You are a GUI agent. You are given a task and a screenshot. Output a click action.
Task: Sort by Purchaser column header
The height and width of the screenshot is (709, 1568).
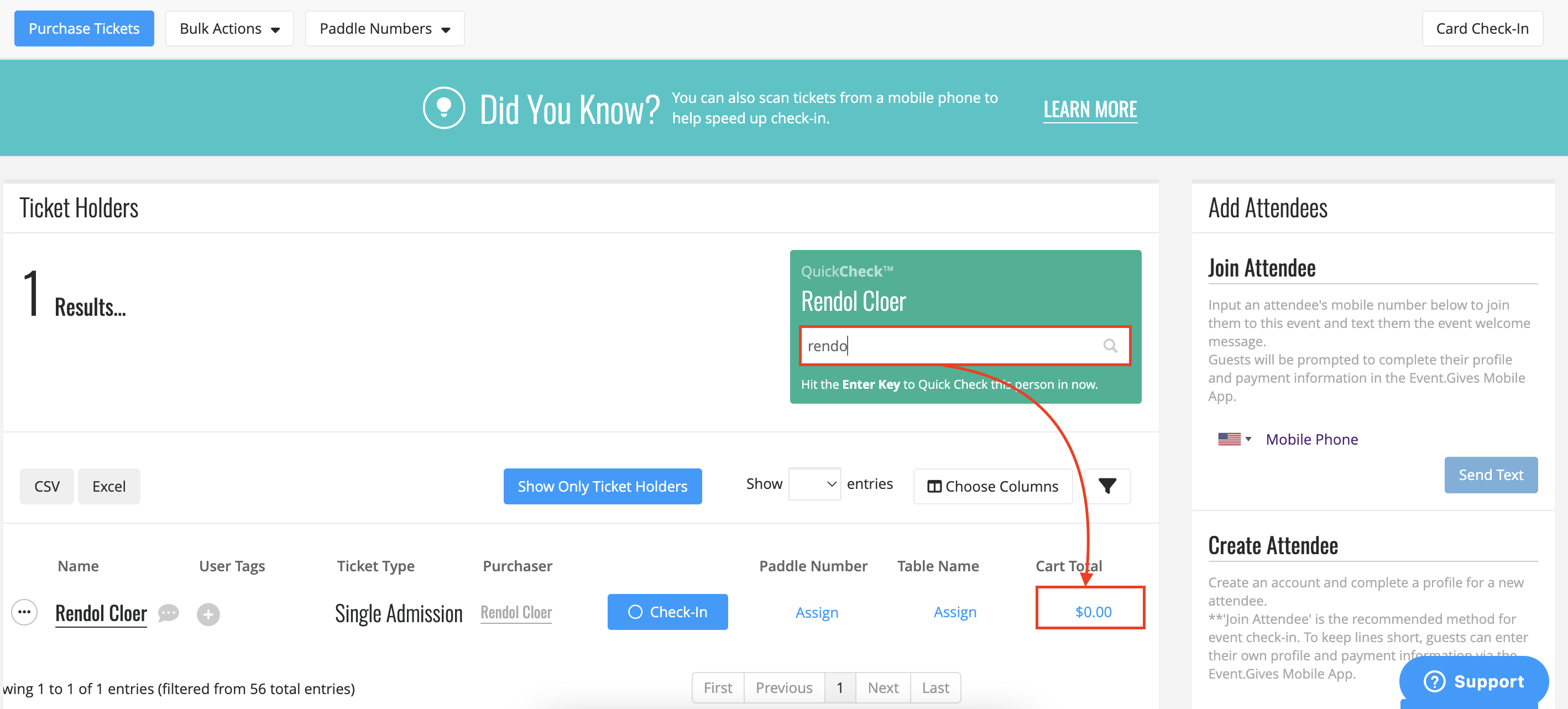pyautogui.click(x=518, y=566)
